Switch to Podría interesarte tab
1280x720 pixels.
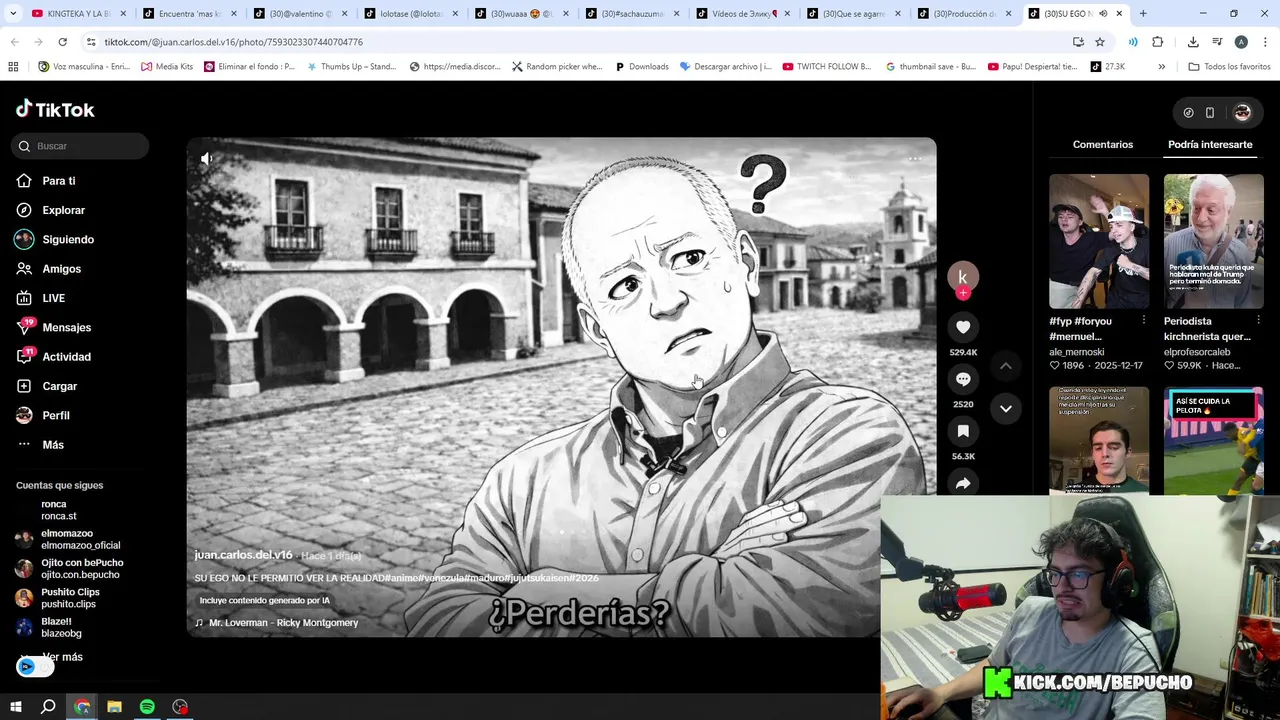pyautogui.click(x=1210, y=144)
